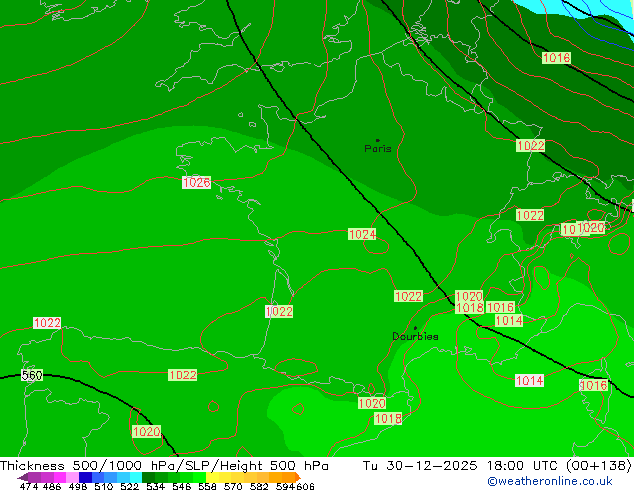The height and width of the screenshot is (490, 634).
Task: Select the 1026 isobar label near Brittany
Action: pyautogui.click(x=196, y=183)
